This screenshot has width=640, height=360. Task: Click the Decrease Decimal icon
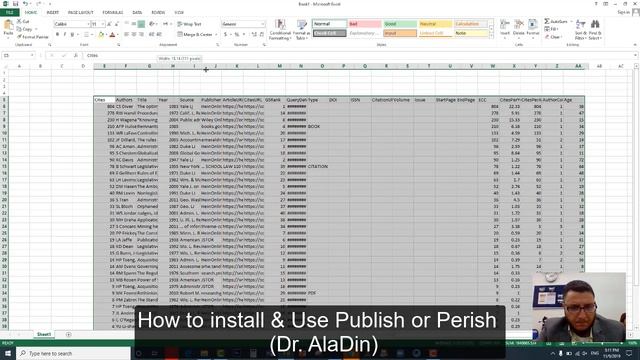(x=262, y=34)
